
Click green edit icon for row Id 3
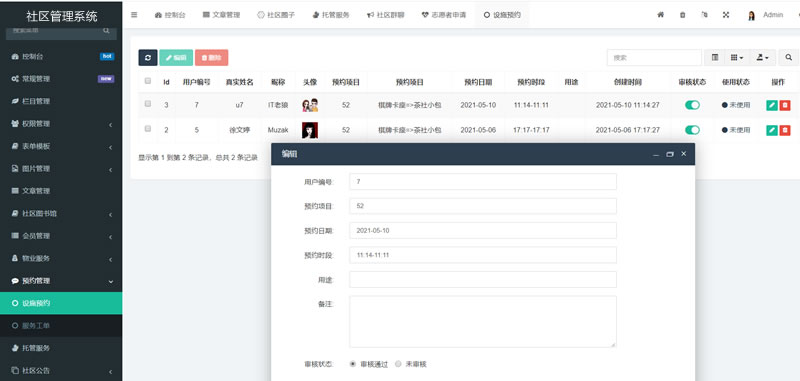pyautogui.click(x=772, y=105)
